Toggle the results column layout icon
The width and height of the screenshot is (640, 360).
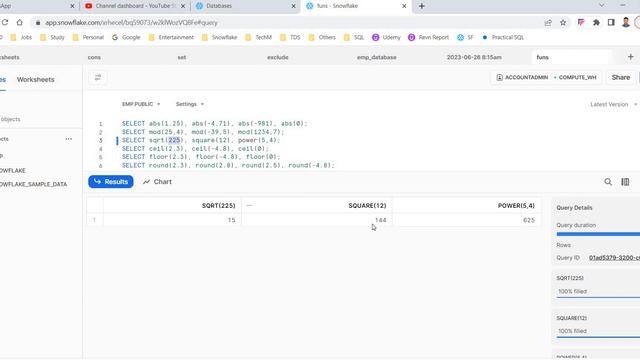pyautogui.click(x=625, y=182)
